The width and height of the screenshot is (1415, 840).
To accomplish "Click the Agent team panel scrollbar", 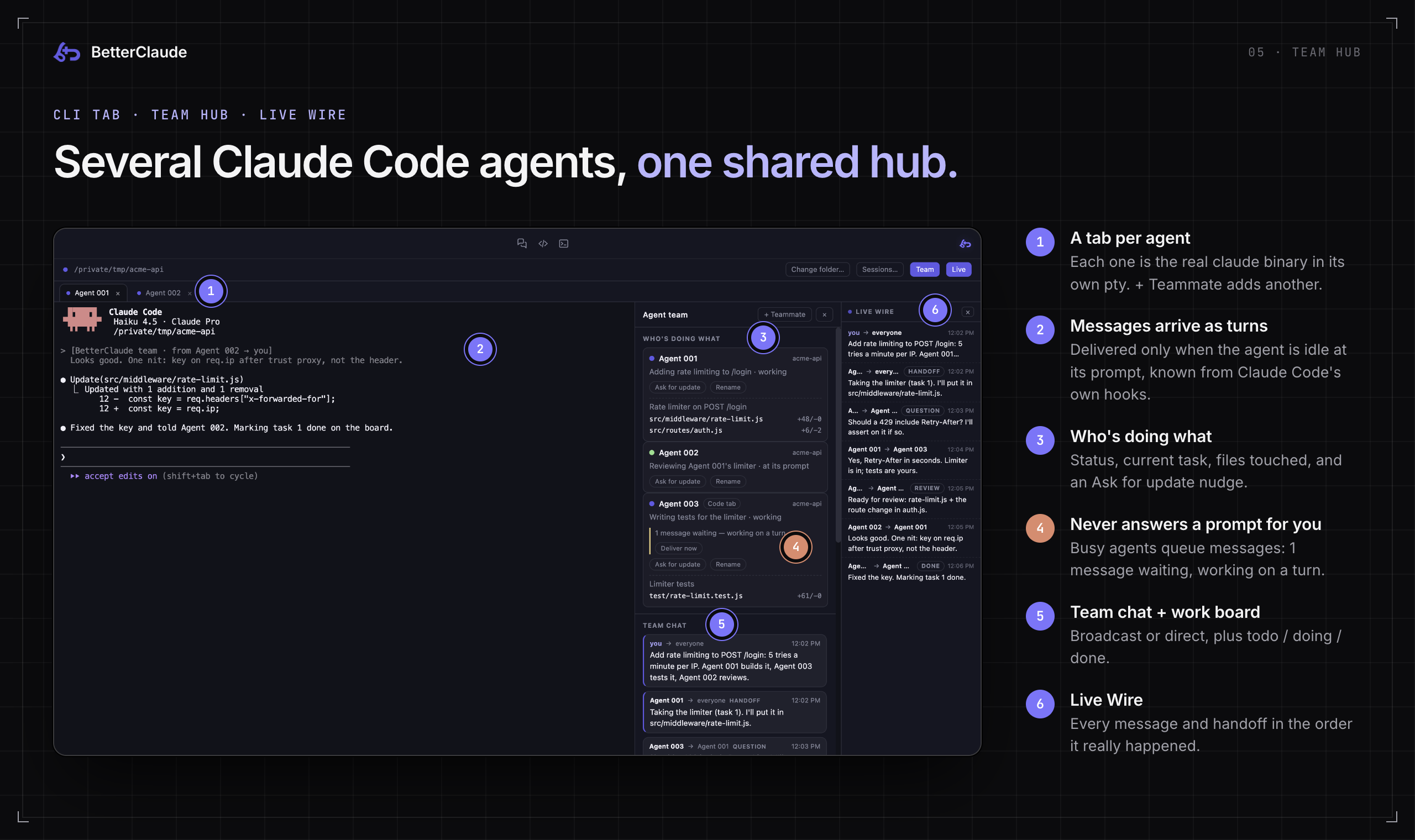I will coord(838,436).
